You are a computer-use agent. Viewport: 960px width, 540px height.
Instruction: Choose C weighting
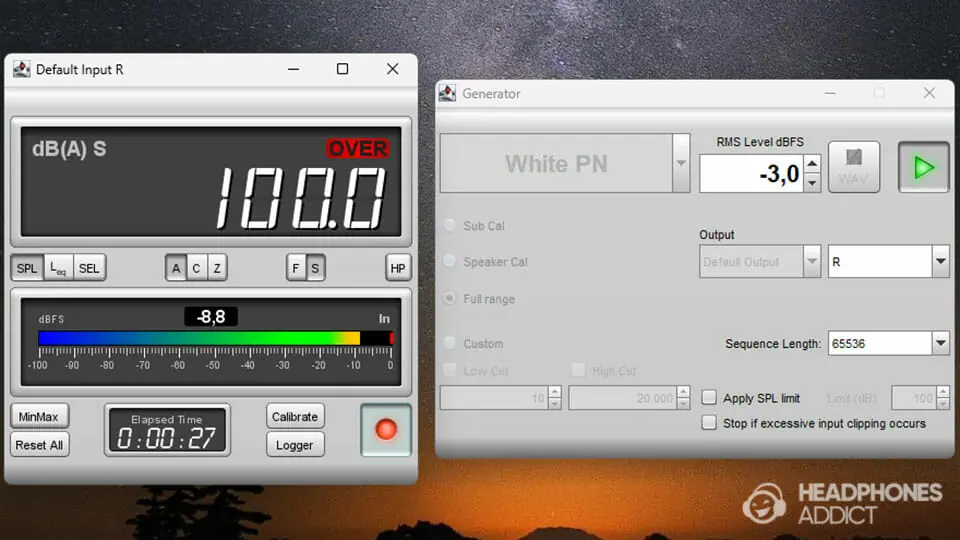coord(197,268)
